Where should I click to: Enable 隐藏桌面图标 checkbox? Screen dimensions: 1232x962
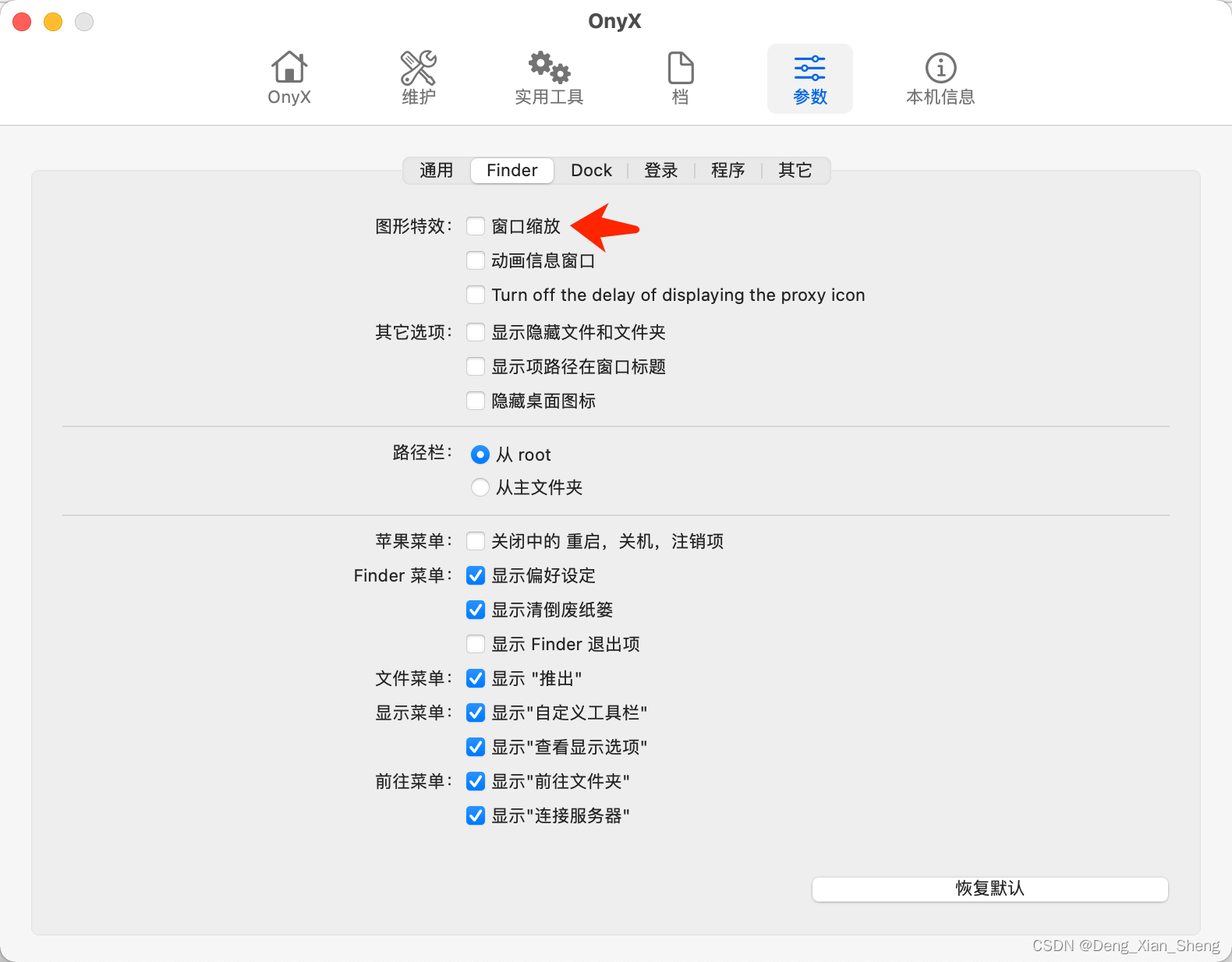coord(476,401)
